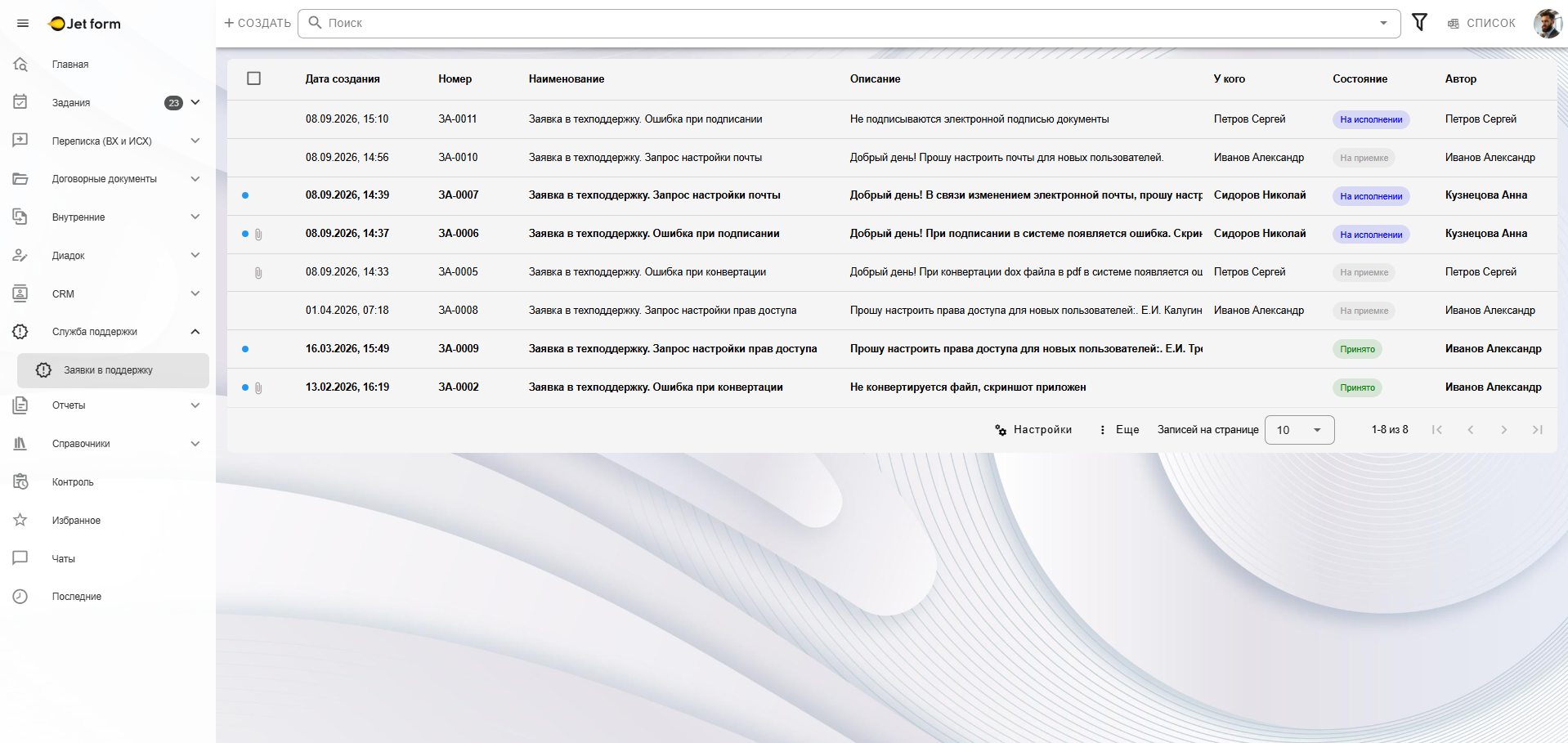
Task: Focus the Поиск search field
Action: tap(849, 23)
